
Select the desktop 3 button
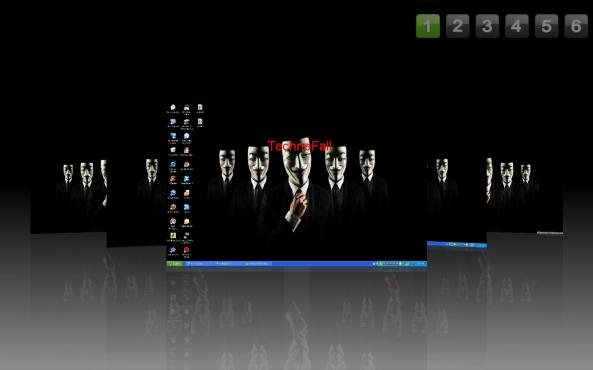[487, 26]
